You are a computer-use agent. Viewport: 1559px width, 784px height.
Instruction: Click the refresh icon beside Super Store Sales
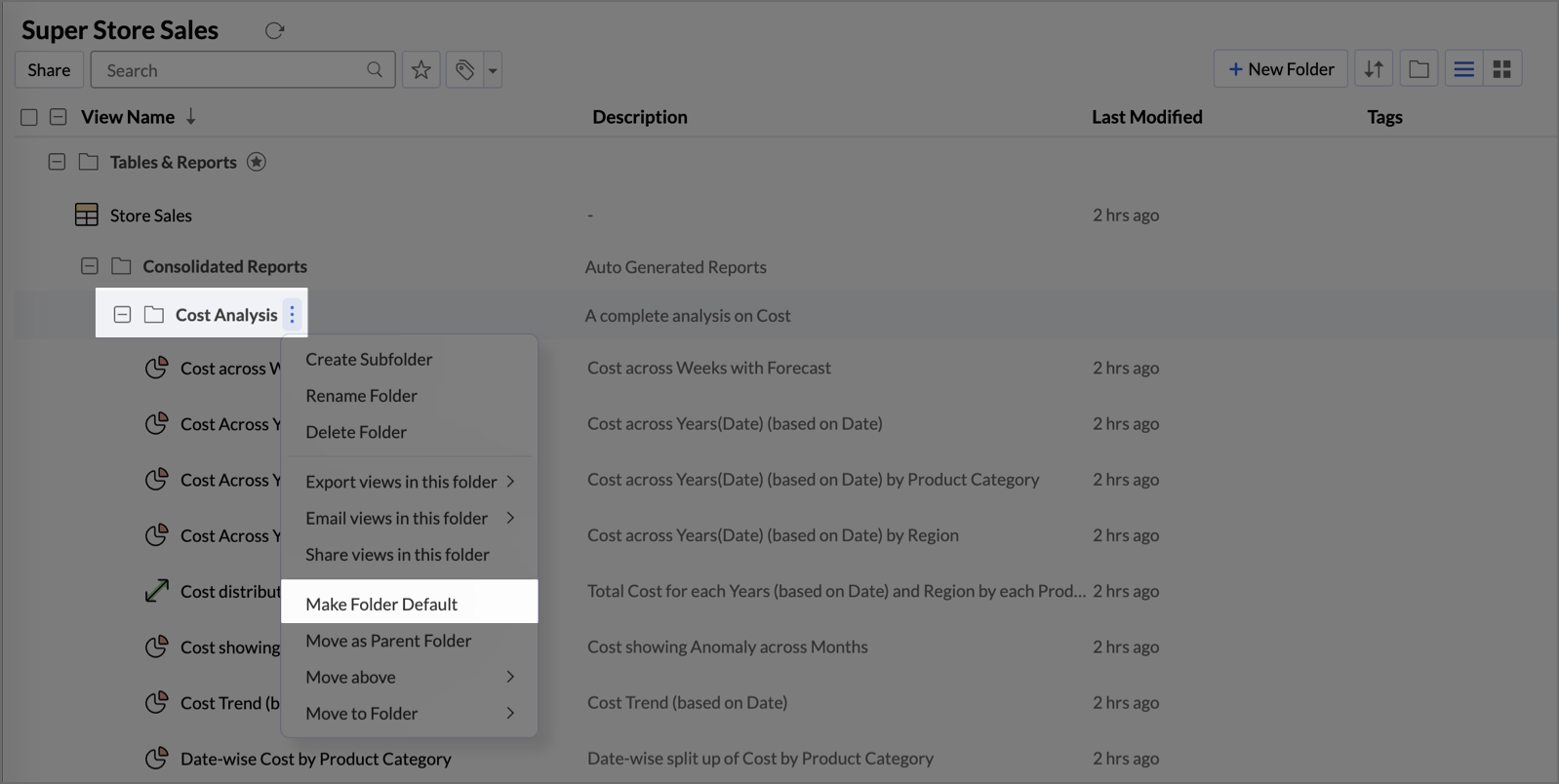click(x=274, y=30)
